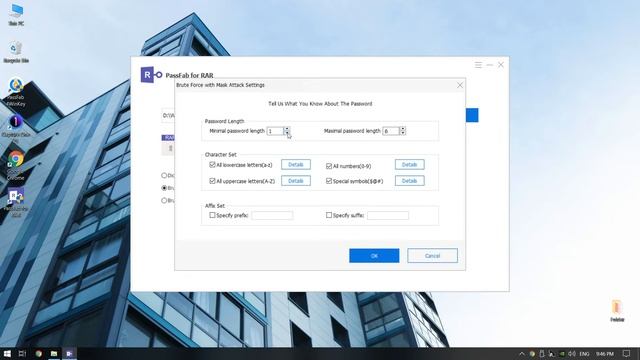This screenshot has width=640, height=360.
Task: Increase maximal password length
Action: 402,129
